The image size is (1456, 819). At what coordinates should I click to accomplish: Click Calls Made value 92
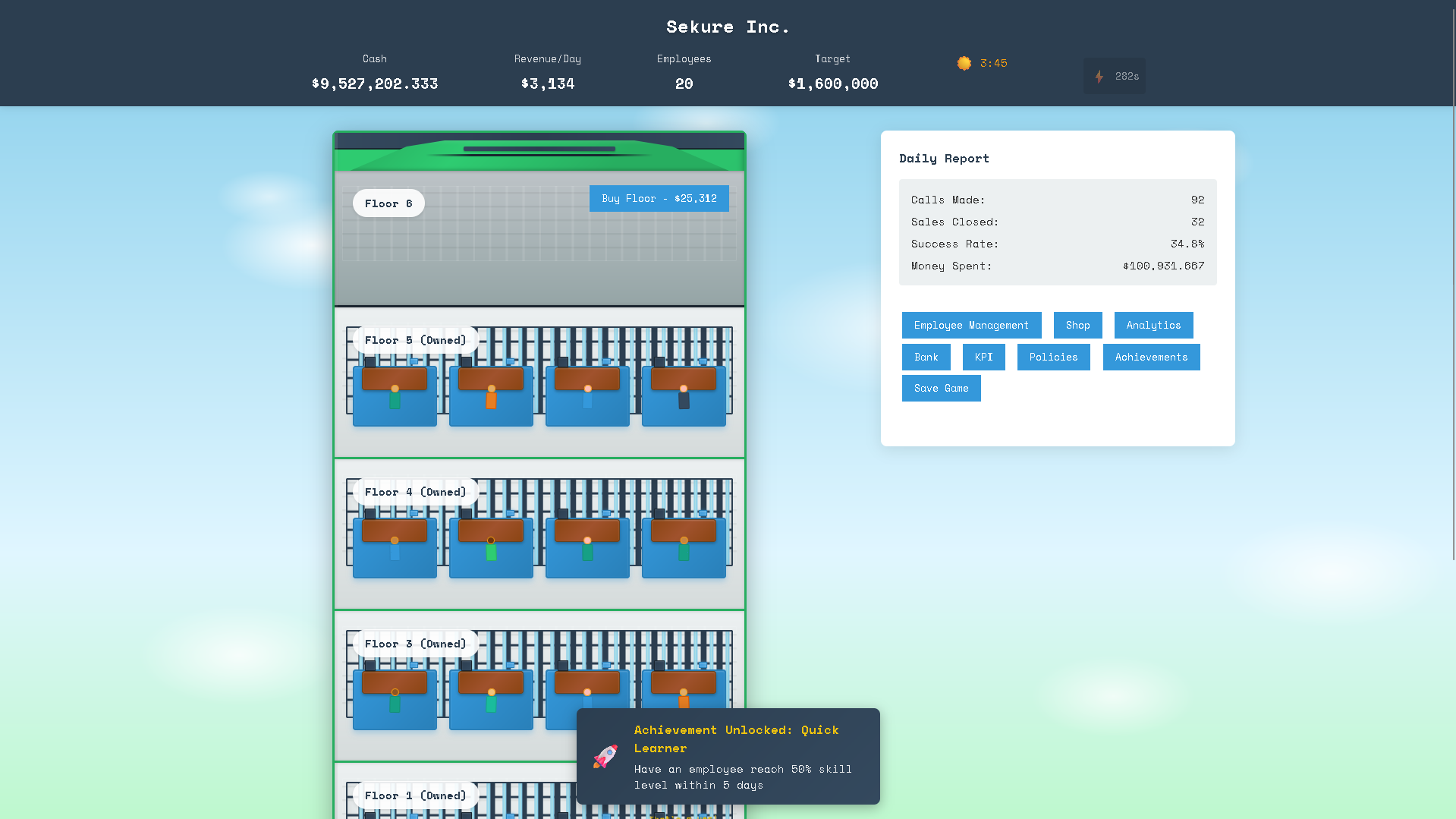point(1197,200)
